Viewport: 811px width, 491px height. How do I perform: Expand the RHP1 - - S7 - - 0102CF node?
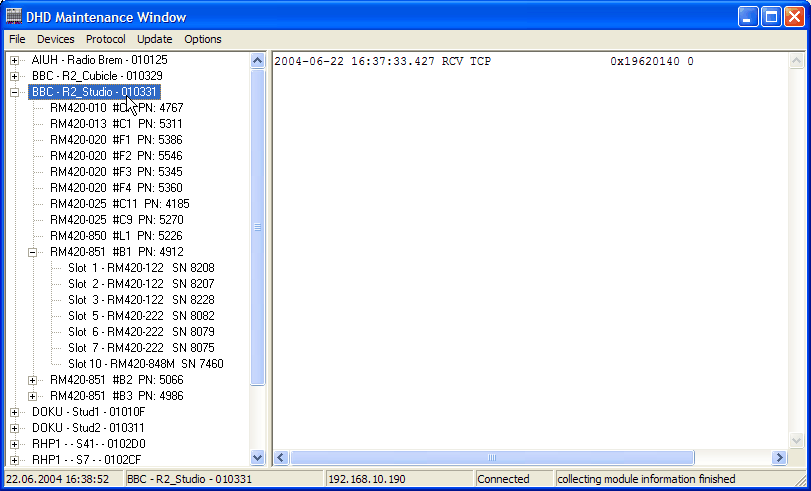(14, 460)
